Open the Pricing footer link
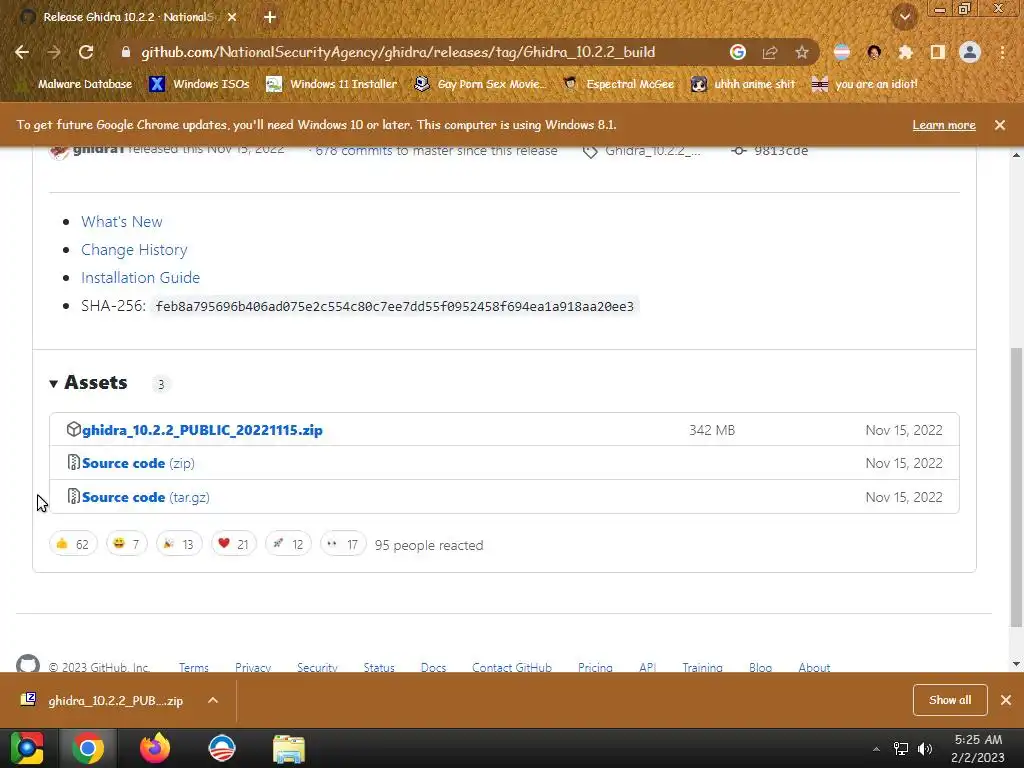 [595, 667]
